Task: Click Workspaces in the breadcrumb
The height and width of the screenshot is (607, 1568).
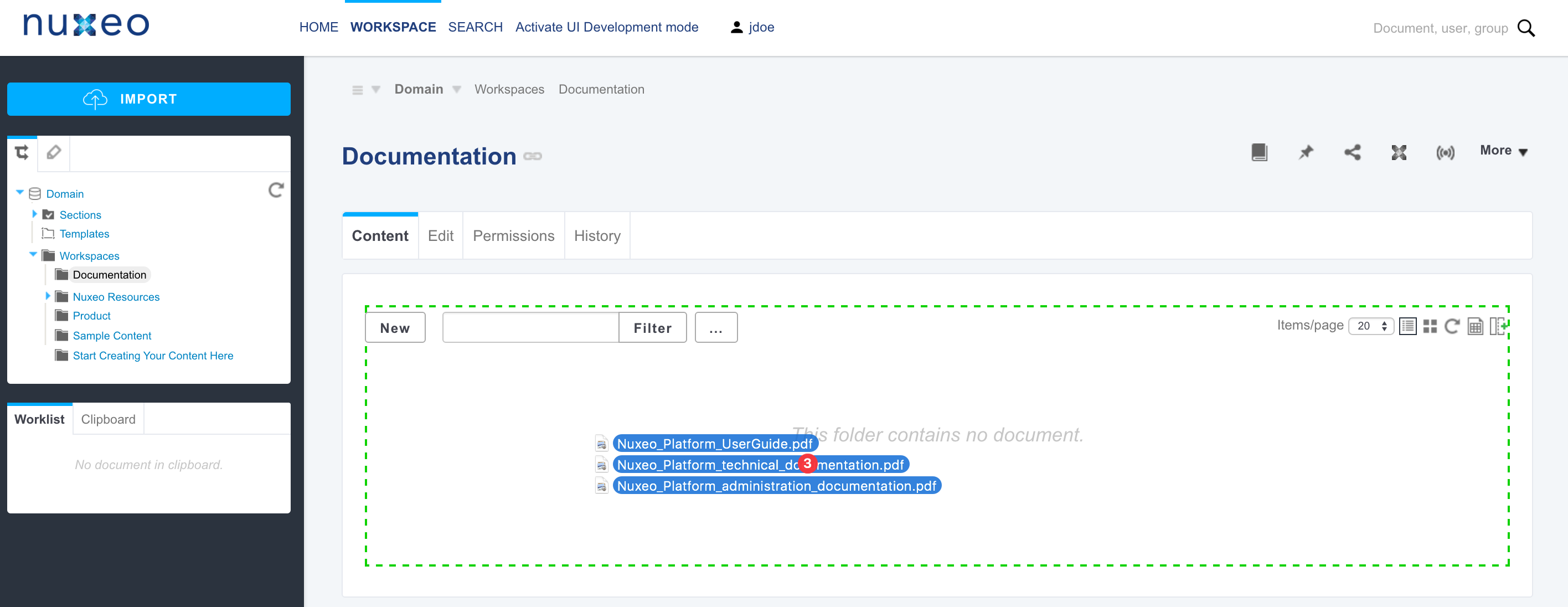Action: tap(509, 89)
